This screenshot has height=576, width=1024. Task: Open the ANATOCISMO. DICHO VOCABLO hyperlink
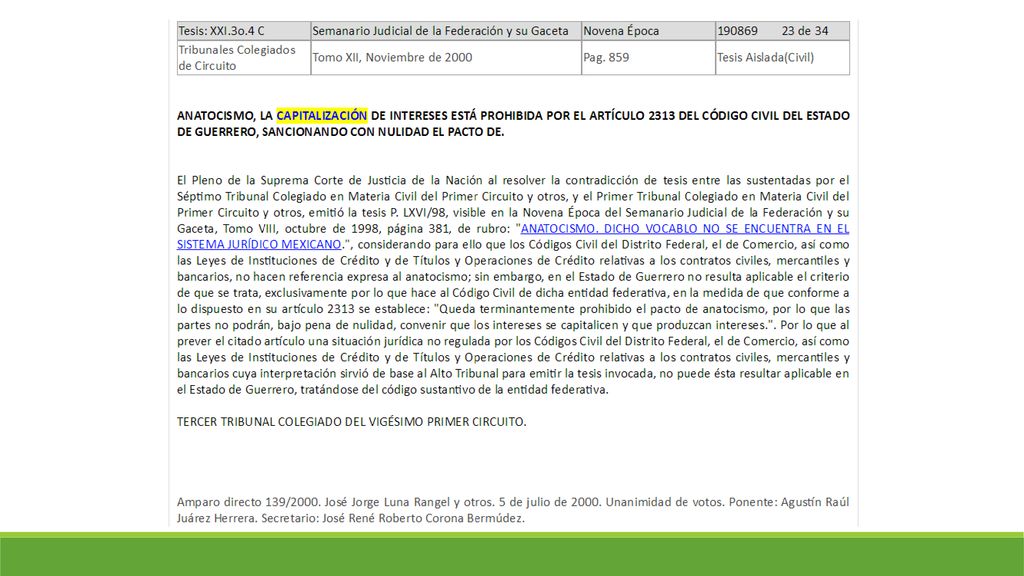[x=684, y=229]
